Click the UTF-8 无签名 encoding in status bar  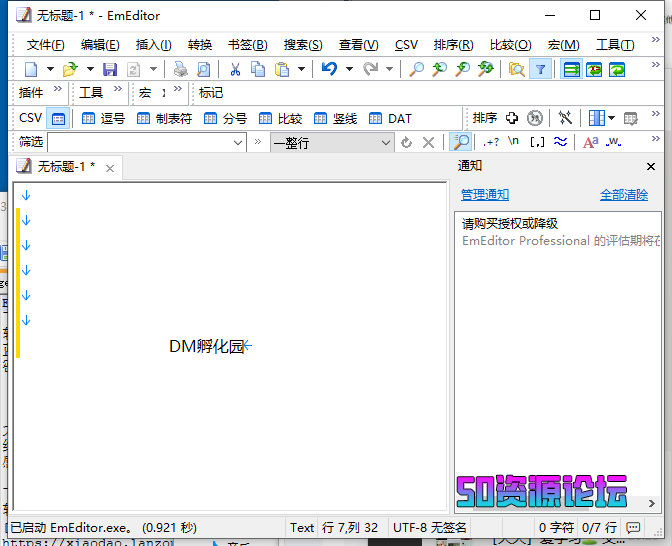(429, 528)
